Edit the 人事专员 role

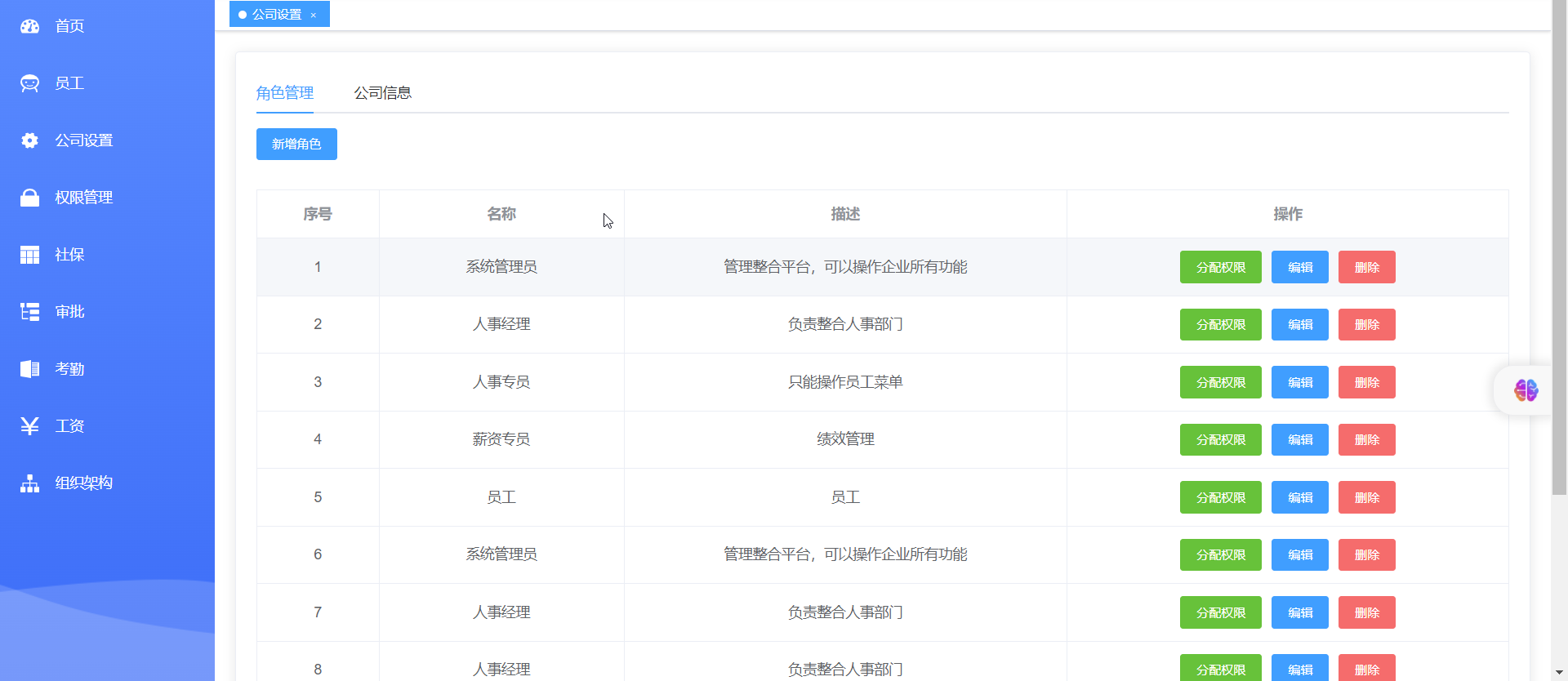(x=1300, y=382)
